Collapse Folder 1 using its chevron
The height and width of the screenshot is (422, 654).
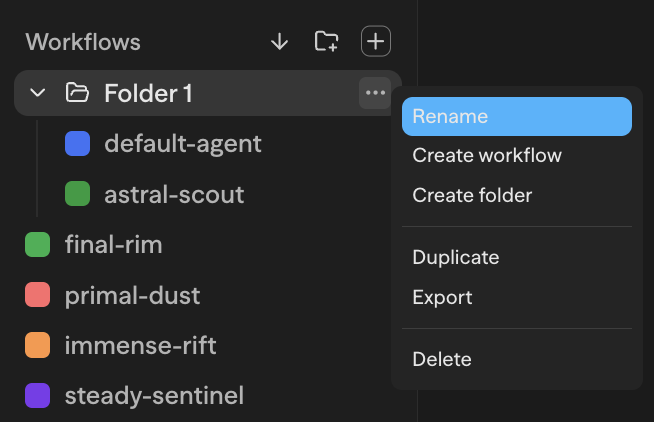coord(38,93)
